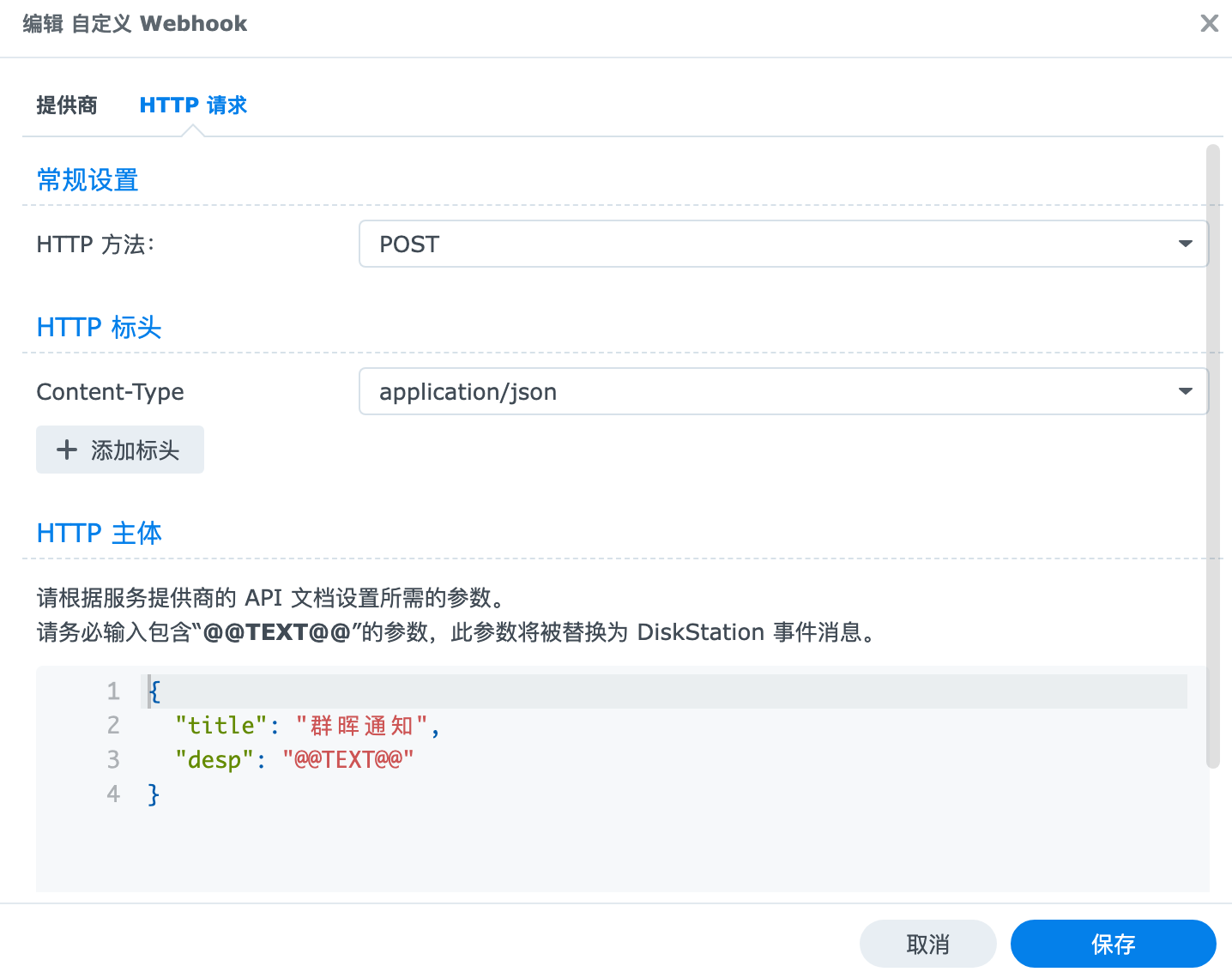
Task: Select the HTTP 请求 tab
Action: [193, 106]
